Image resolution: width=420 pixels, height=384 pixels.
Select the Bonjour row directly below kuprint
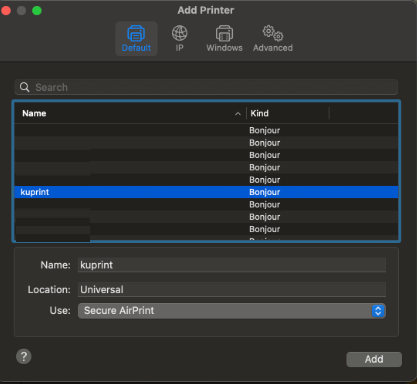point(206,204)
